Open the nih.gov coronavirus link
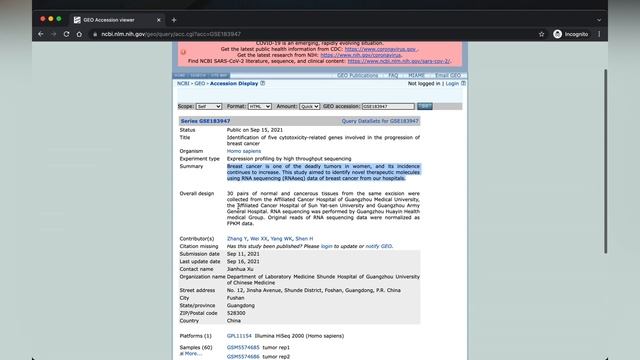 (360, 55)
